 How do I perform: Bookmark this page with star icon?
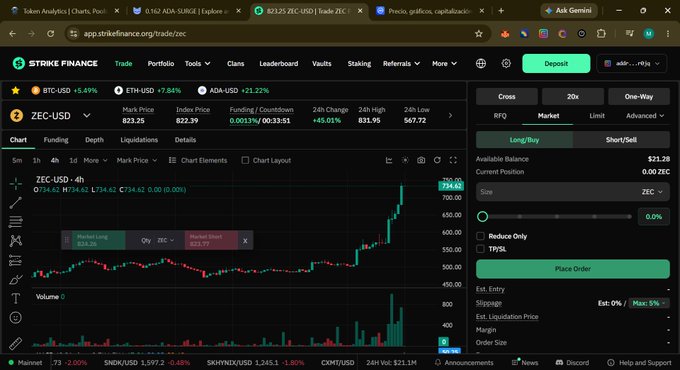(479, 33)
